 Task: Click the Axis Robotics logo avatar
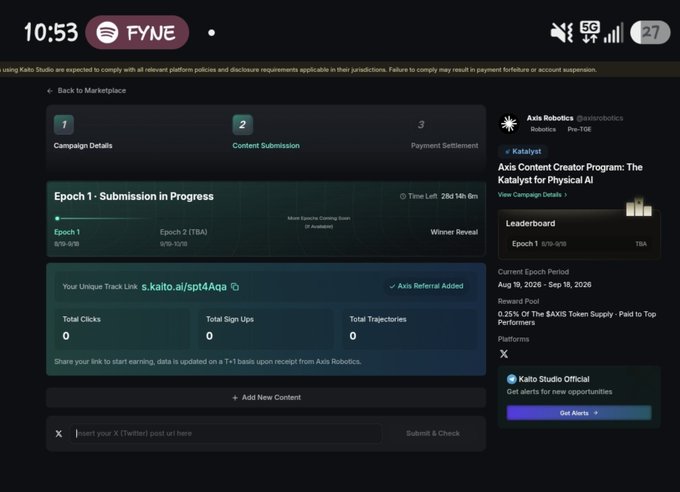pos(509,124)
